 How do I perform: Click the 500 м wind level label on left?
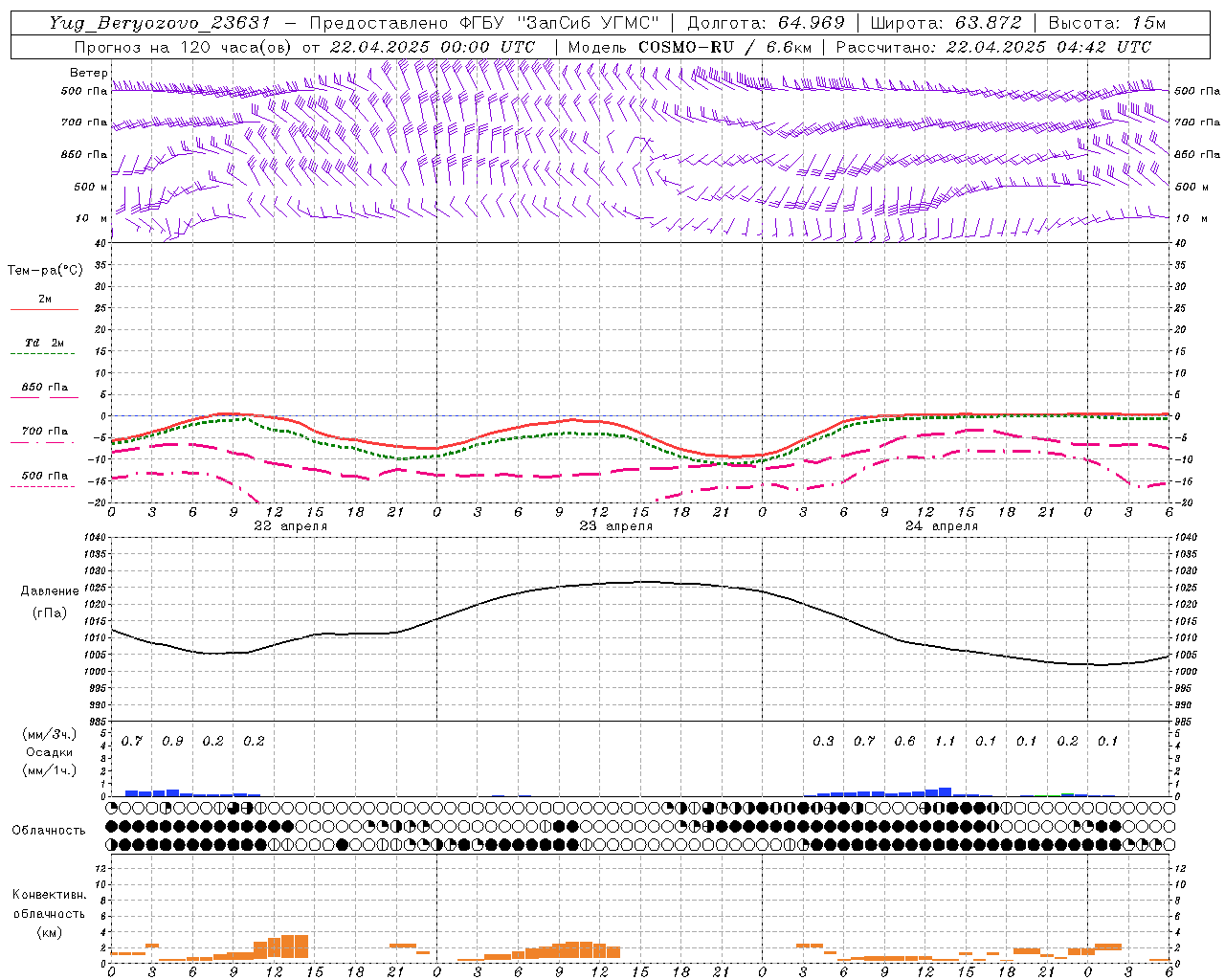(90, 187)
